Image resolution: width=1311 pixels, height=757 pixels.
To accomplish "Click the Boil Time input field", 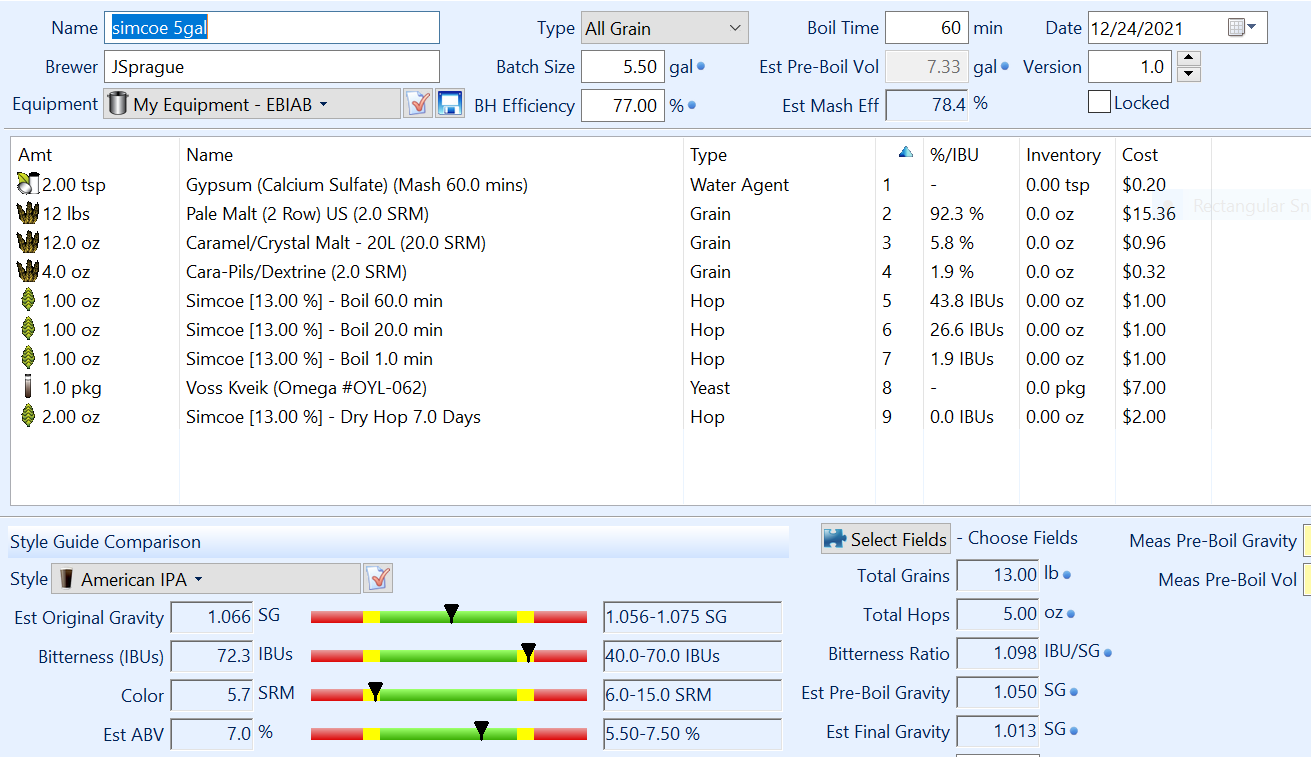I will (927, 28).
